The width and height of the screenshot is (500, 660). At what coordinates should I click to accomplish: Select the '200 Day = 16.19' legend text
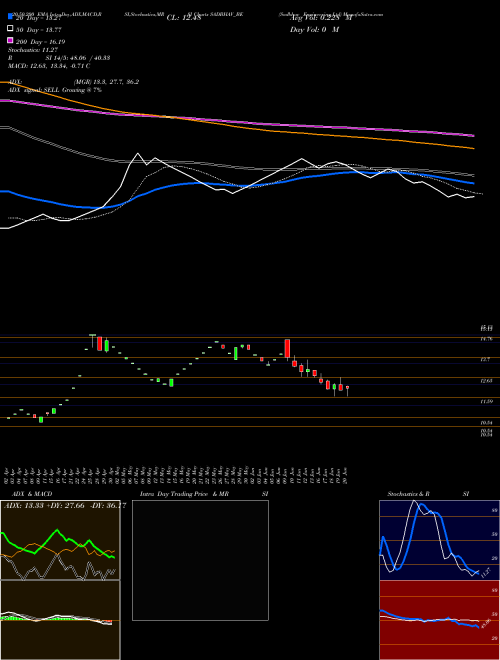click(40, 42)
